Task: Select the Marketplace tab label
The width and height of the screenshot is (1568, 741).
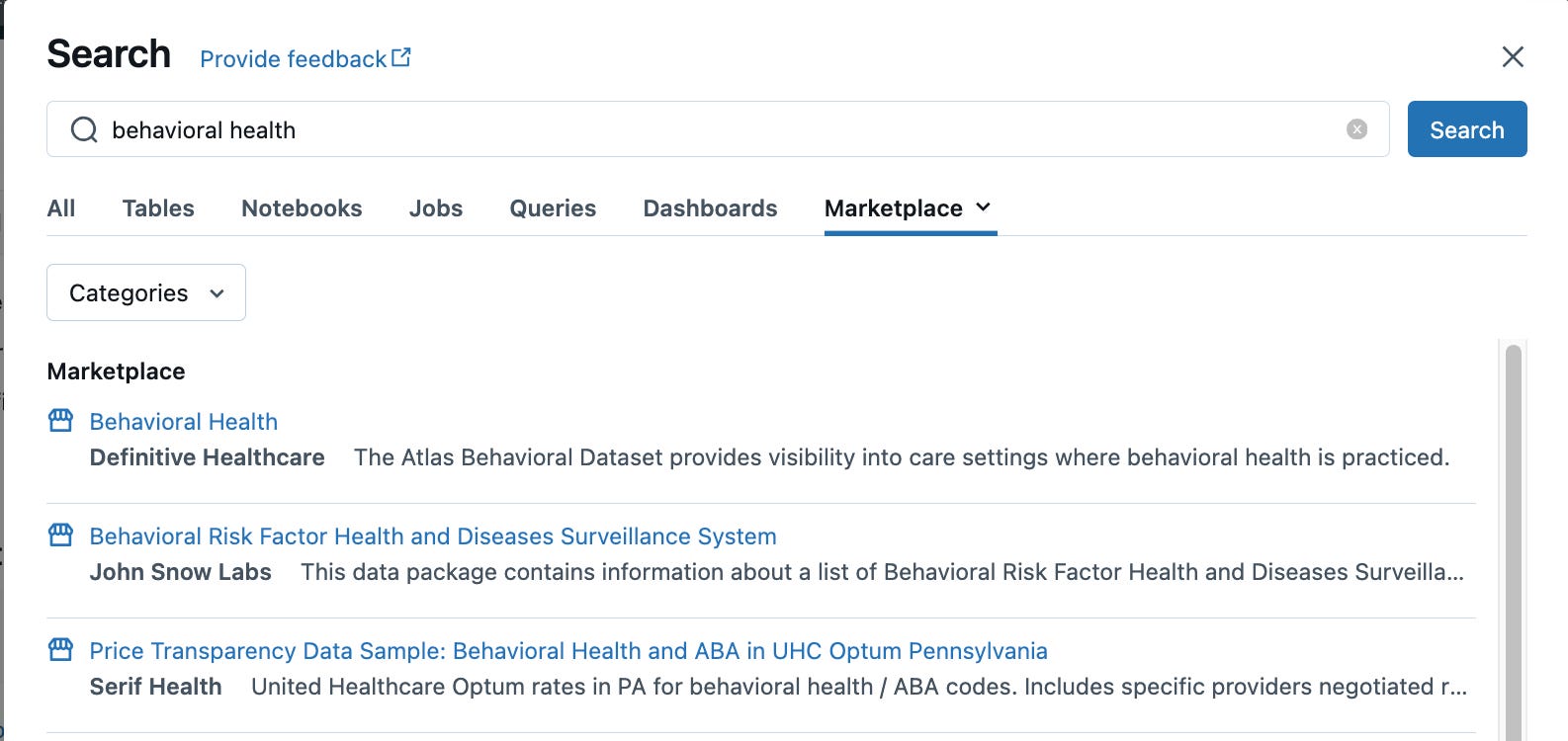Action: coord(894,208)
